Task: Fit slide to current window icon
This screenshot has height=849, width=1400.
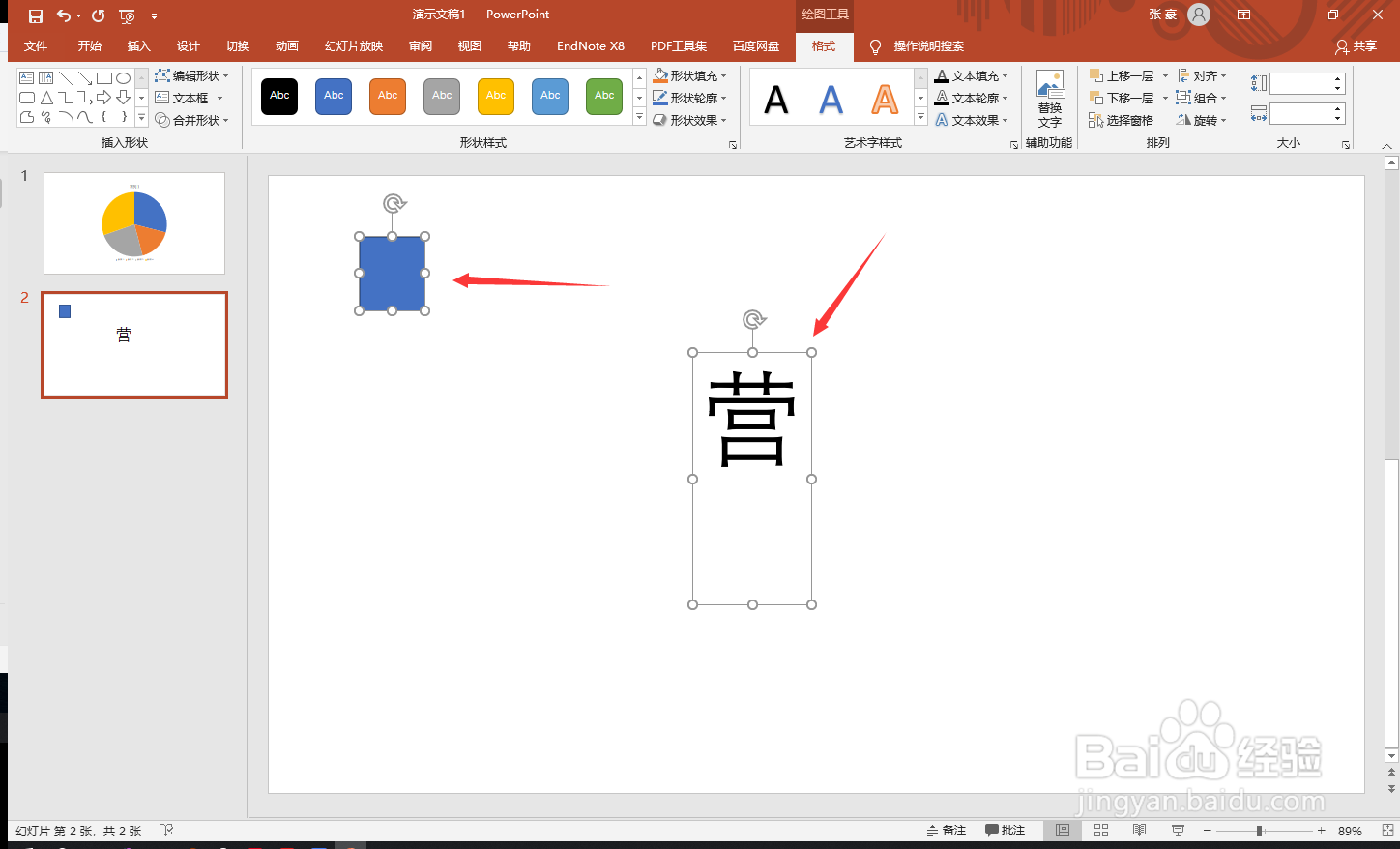Action: pos(1387,831)
